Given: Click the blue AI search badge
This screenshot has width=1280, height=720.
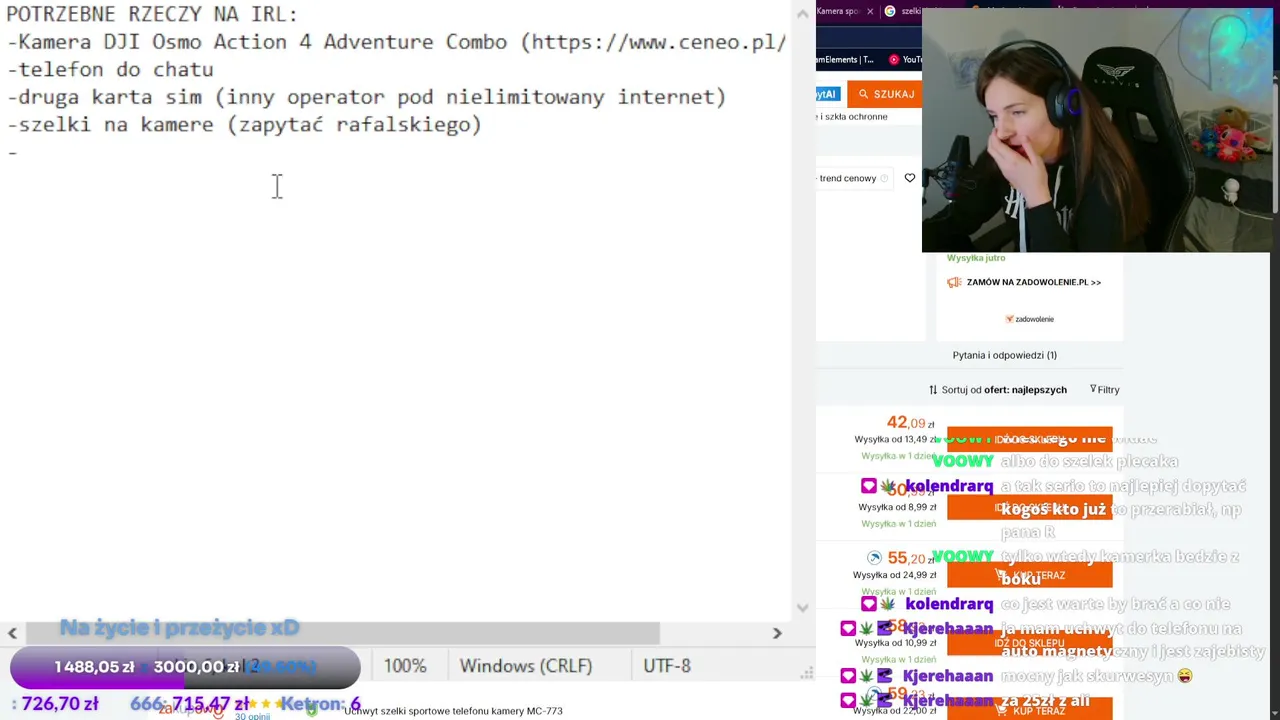Looking at the screenshot, I should (x=826, y=94).
